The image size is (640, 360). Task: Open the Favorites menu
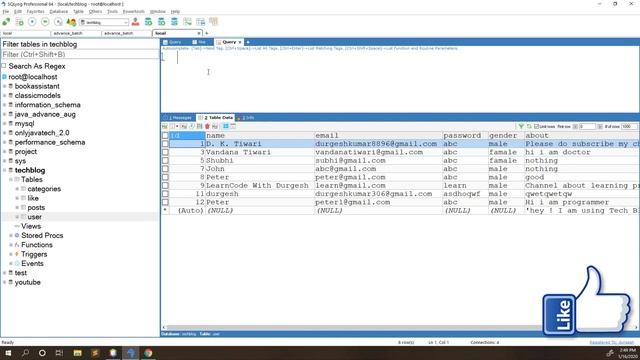36,11
